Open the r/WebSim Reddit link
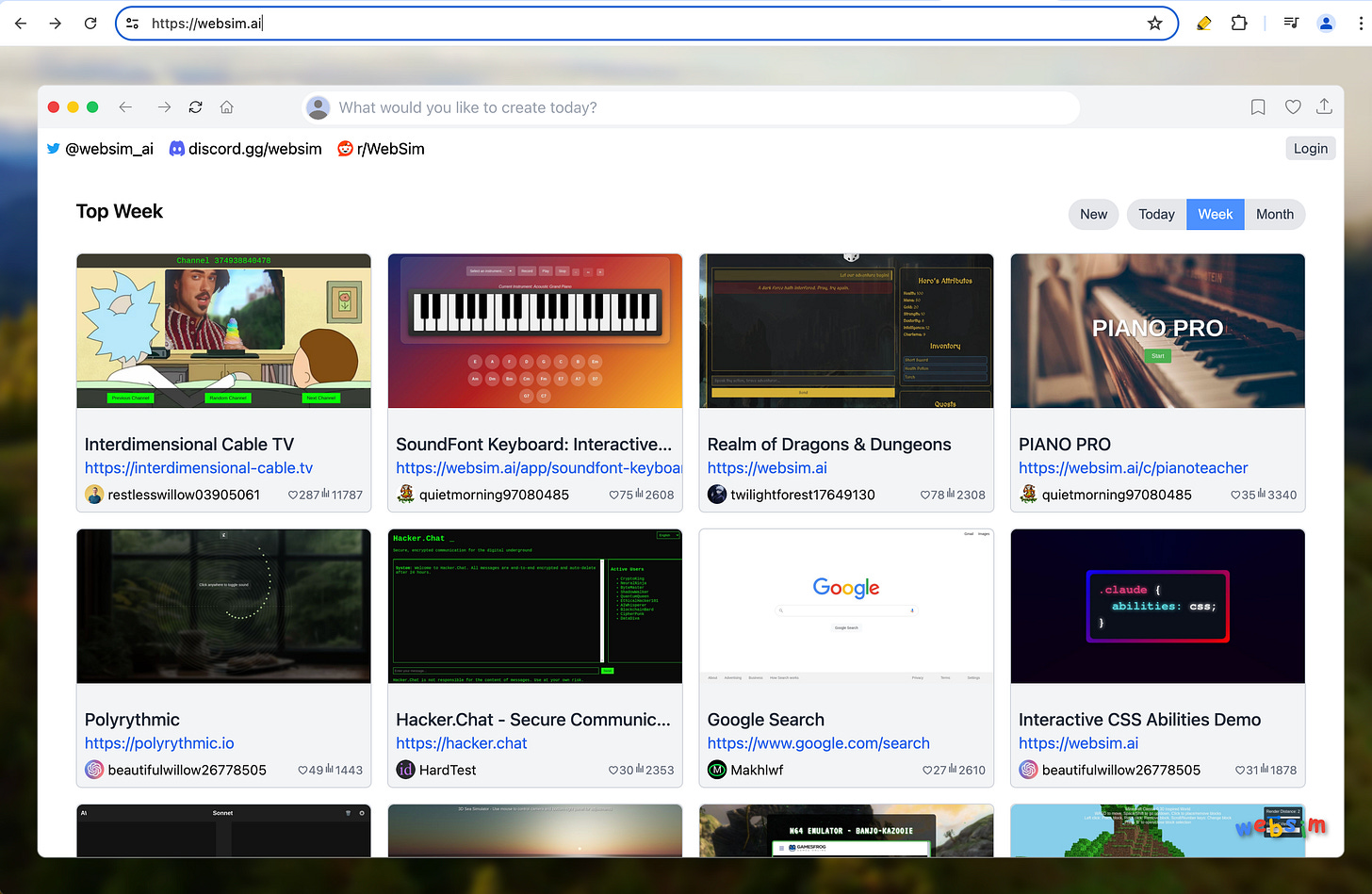Image resolution: width=1372 pixels, height=894 pixels. tap(381, 149)
